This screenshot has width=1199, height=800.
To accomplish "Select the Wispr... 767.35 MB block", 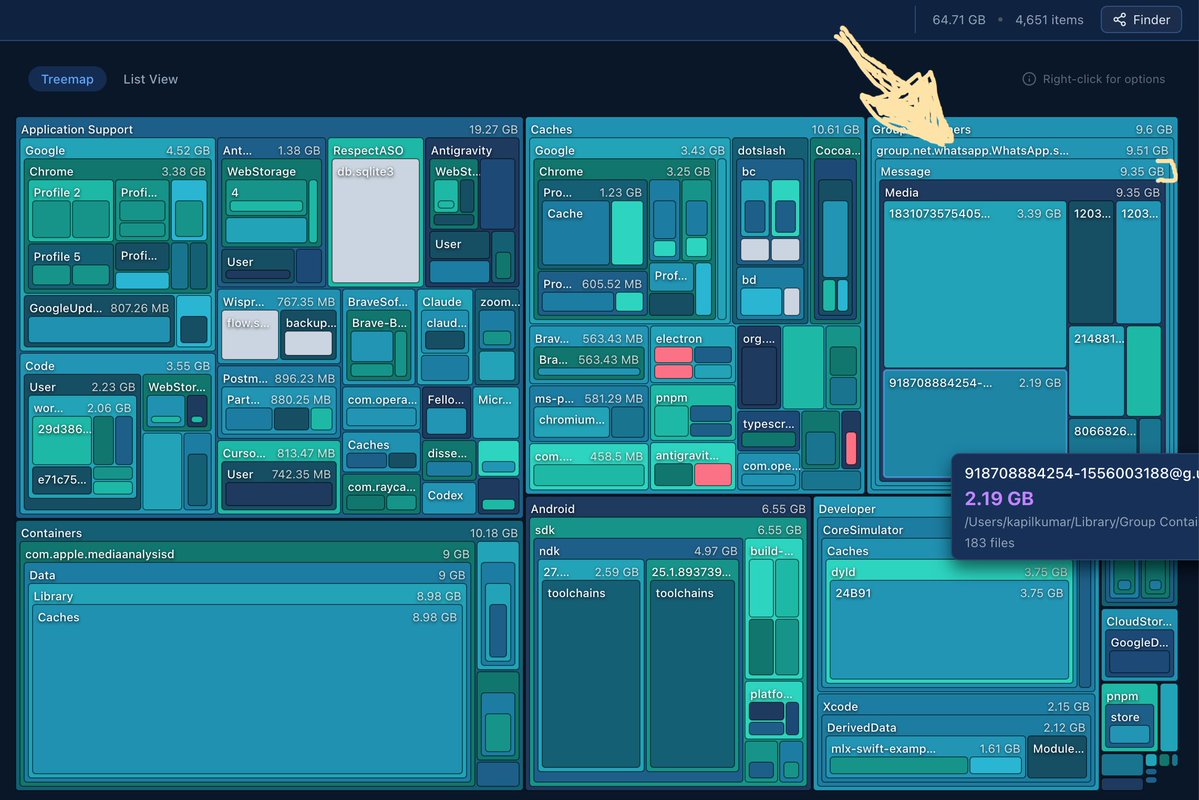I will coord(278,301).
